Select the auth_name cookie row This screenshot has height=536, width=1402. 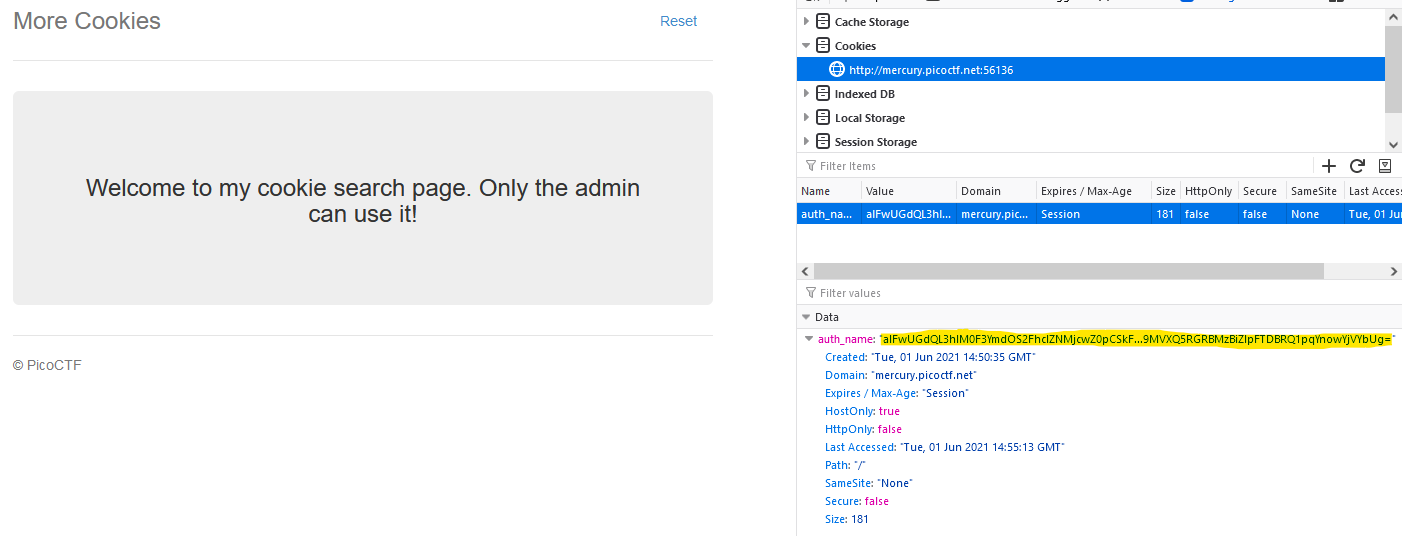click(x=1099, y=214)
